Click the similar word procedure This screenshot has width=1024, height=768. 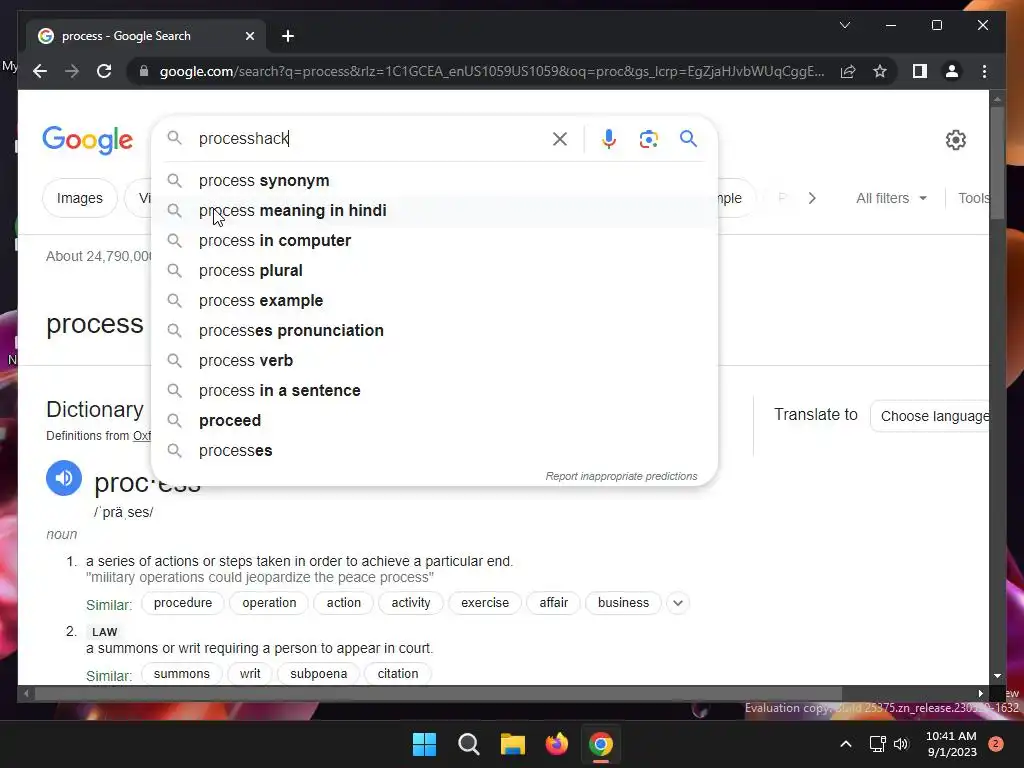point(183,603)
